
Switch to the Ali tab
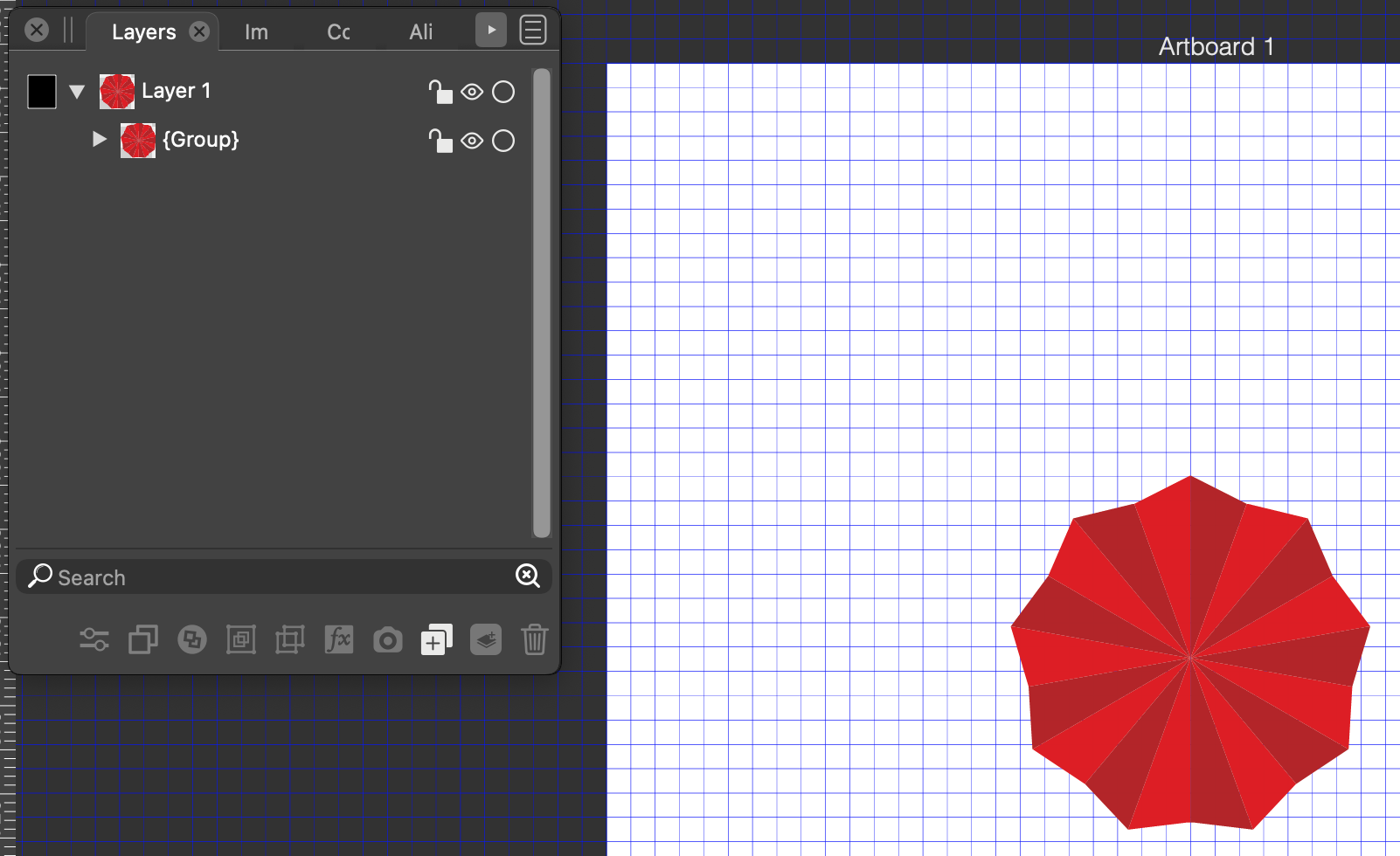(x=420, y=32)
